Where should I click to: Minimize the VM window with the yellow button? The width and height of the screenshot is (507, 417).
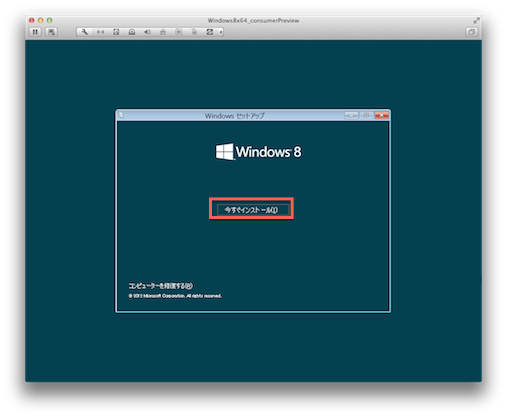tap(41, 20)
